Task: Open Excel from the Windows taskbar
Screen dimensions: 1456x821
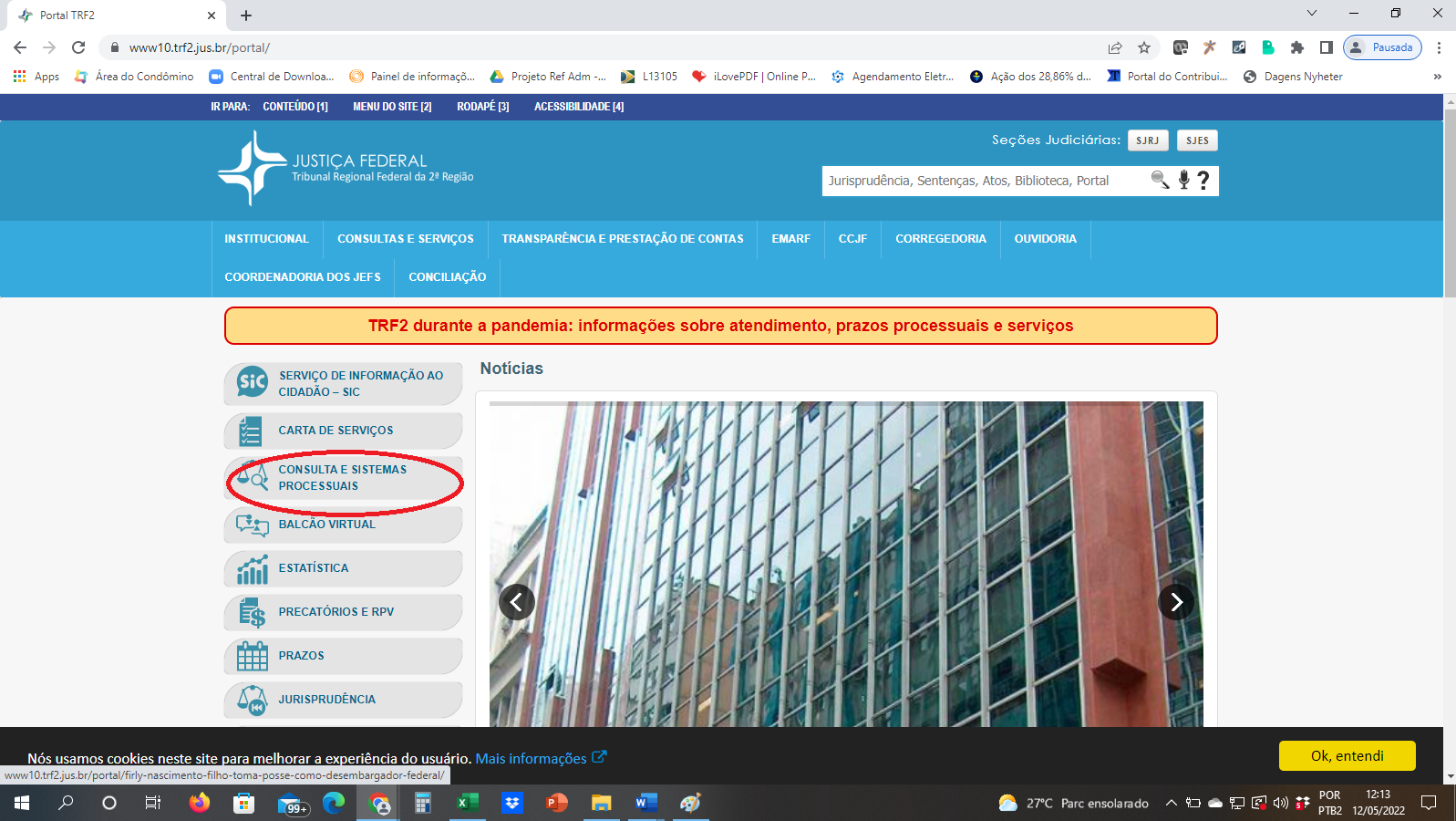Action: click(x=467, y=803)
